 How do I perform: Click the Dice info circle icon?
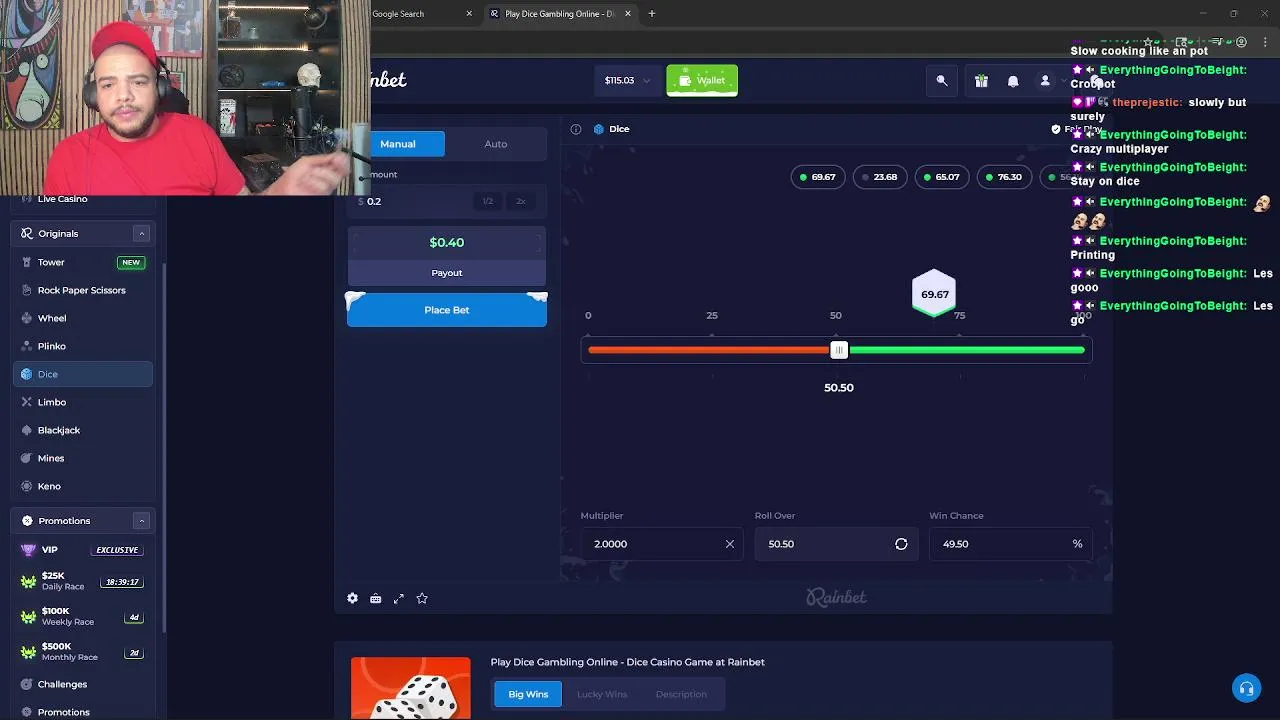[x=576, y=129]
